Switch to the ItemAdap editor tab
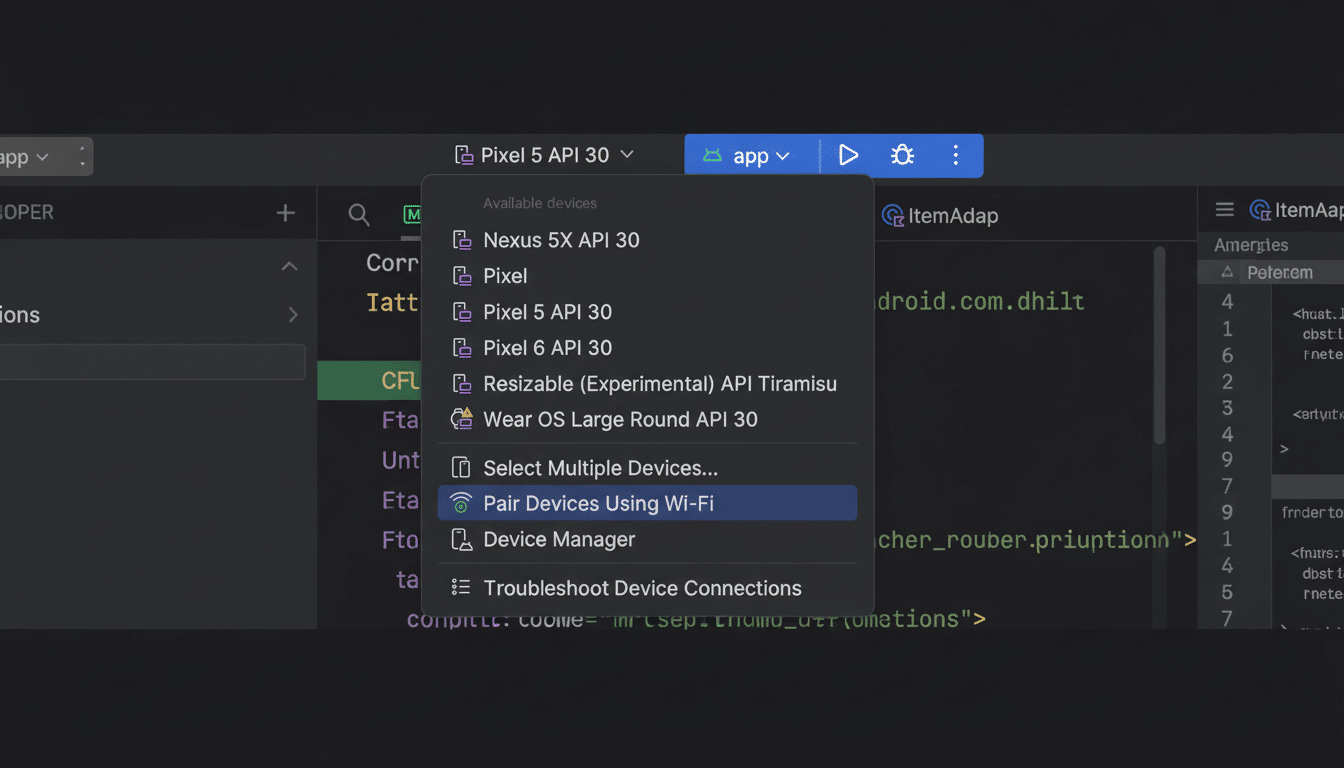 [x=940, y=216]
